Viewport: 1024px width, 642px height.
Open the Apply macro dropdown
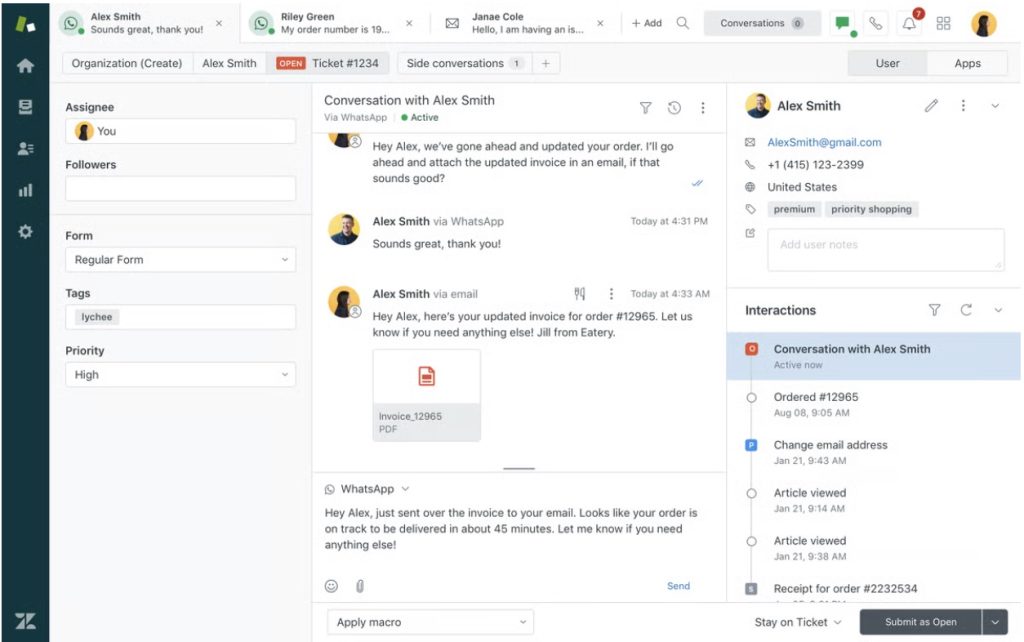point(430,622)
